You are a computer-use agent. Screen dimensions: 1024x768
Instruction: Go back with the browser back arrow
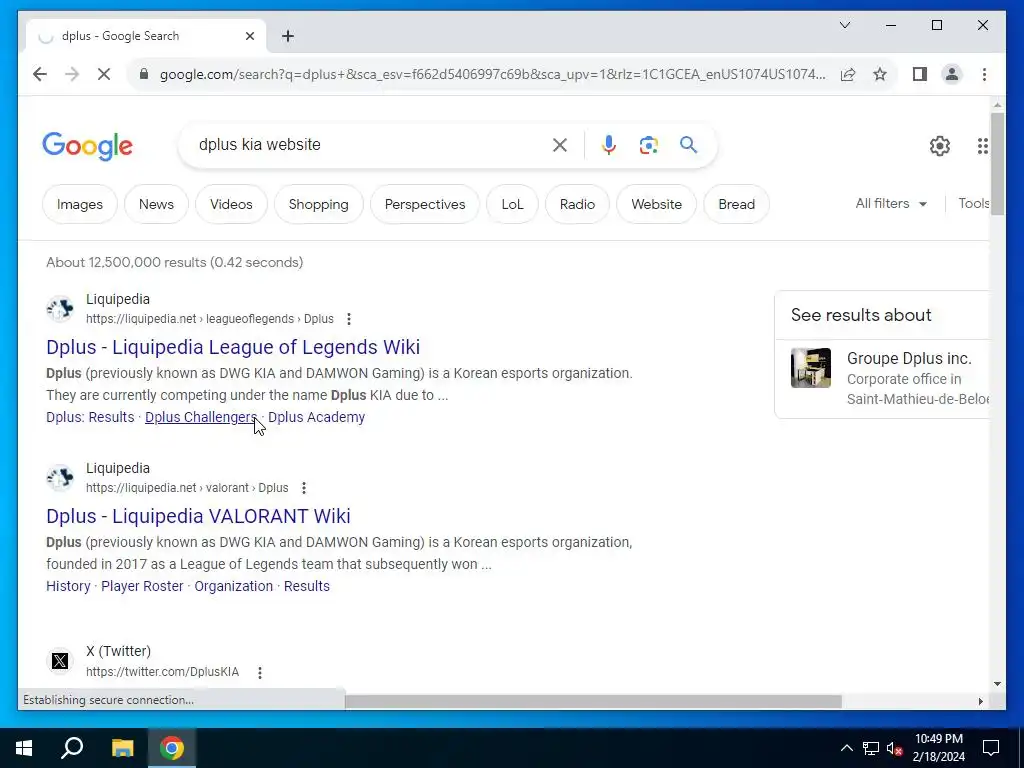pos(40,74)
